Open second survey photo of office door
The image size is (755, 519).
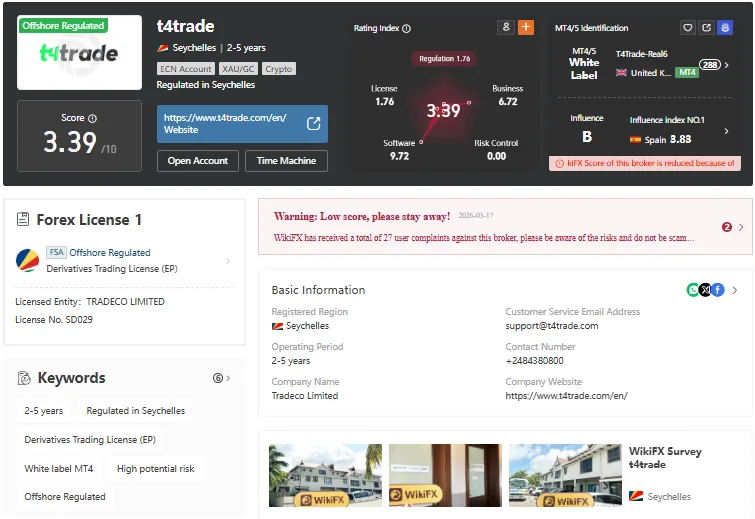[445, 475]
